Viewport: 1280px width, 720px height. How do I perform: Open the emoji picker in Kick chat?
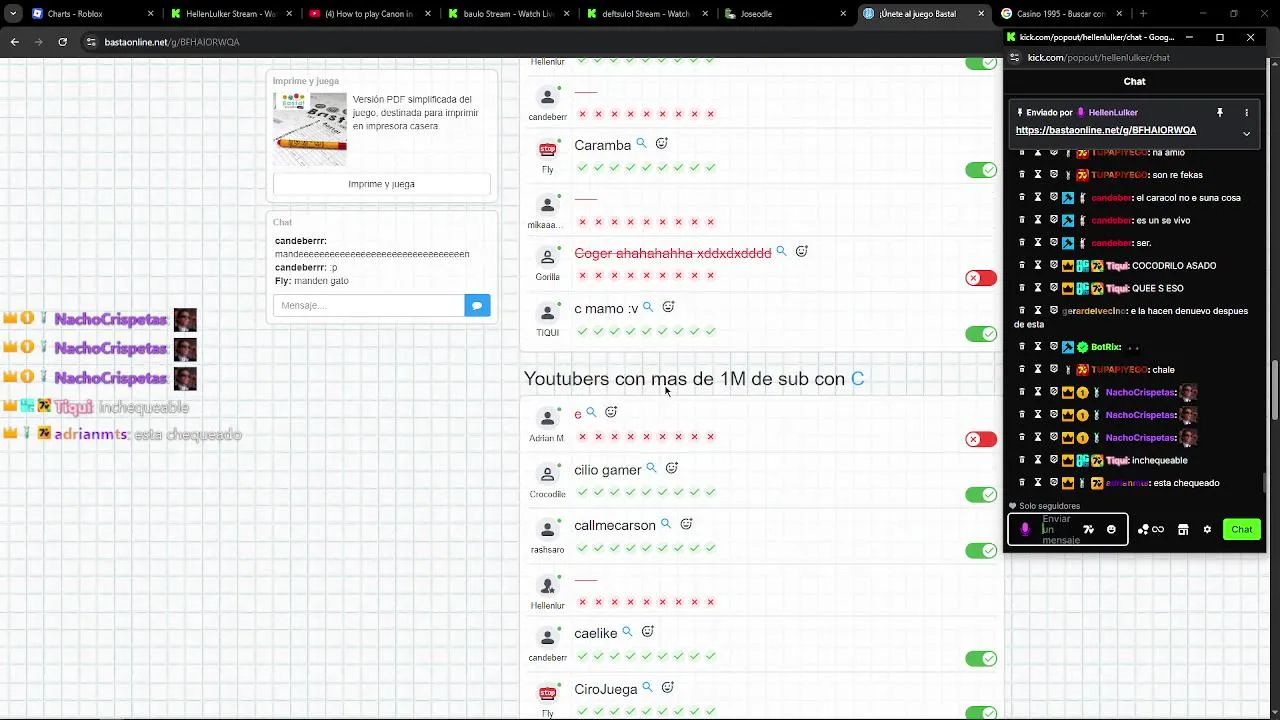coord(1111,529)
